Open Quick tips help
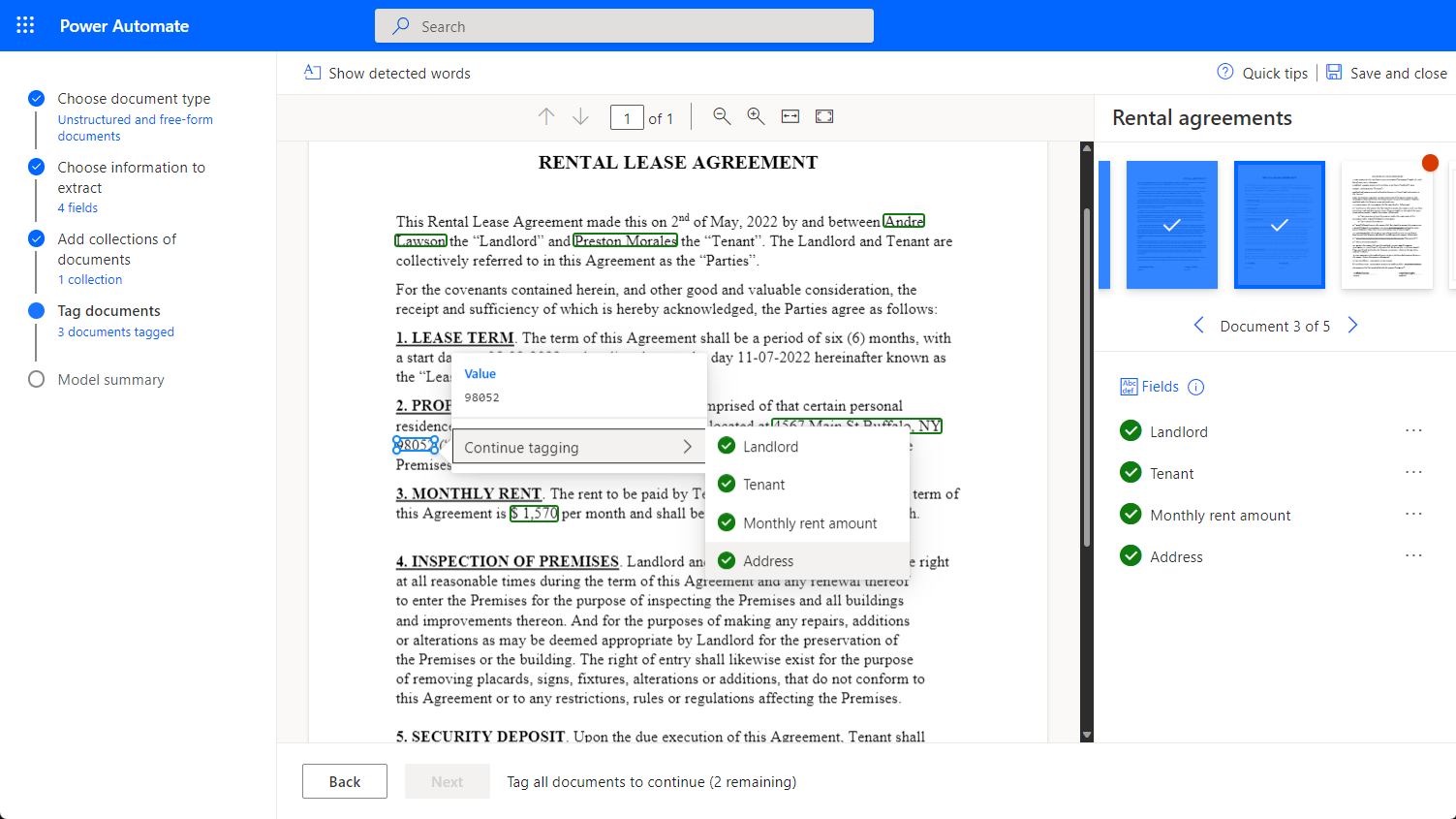Viewport: 1456px width, 819px height. [x=1262, y=73]
